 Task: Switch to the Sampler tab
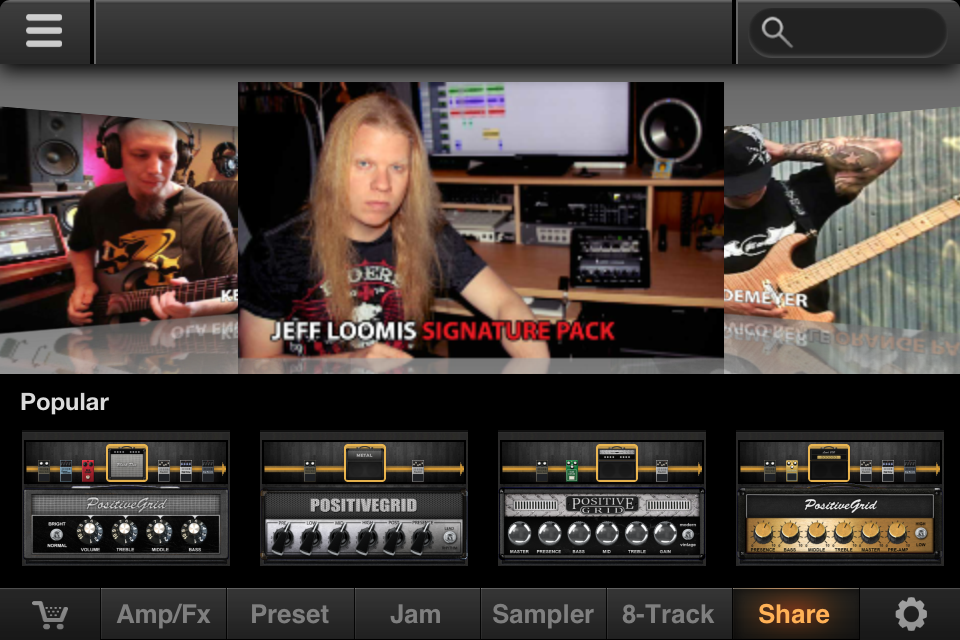[543, 614]
